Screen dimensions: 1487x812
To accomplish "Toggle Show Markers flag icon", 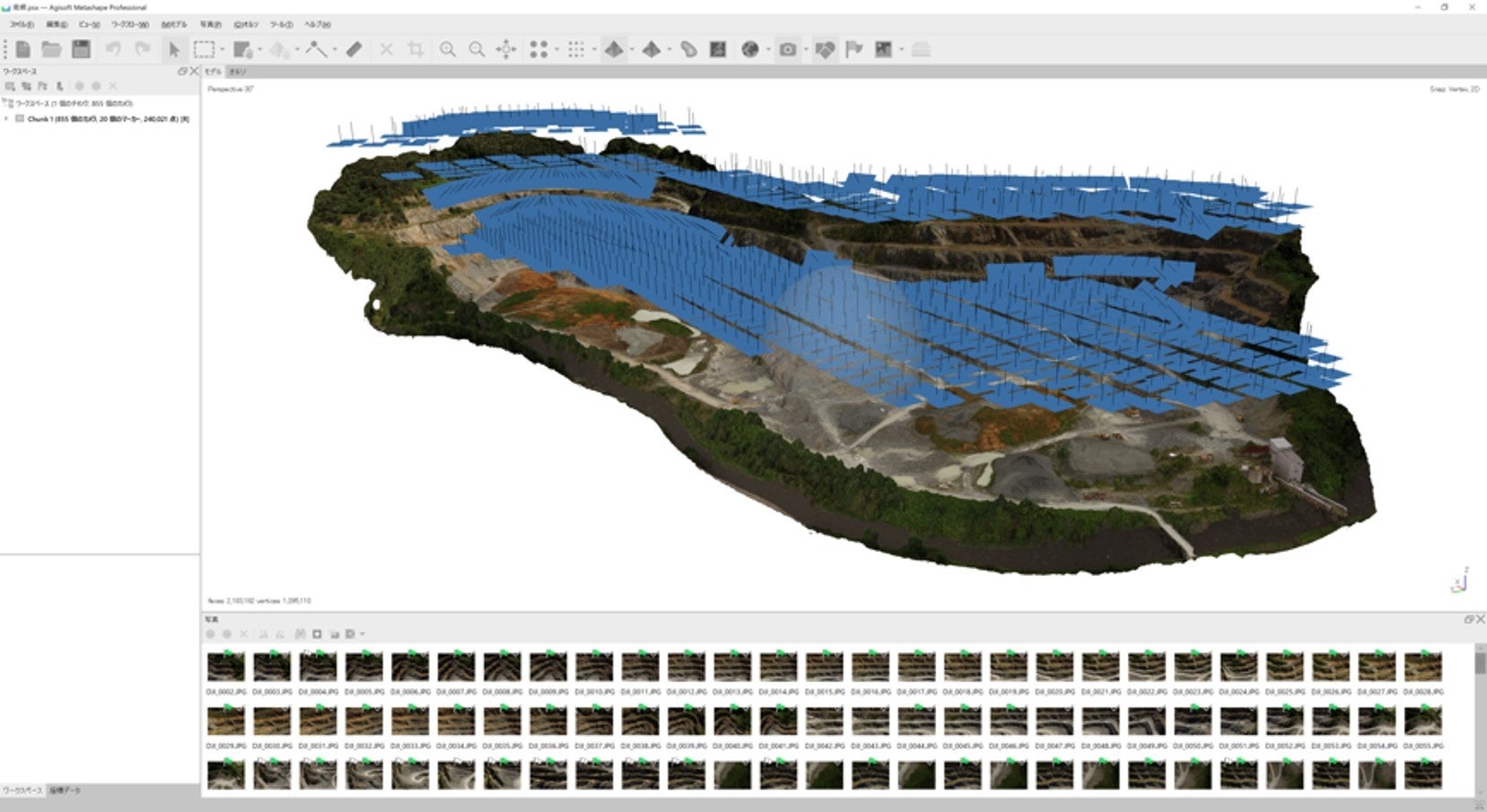I will (853, 49).
